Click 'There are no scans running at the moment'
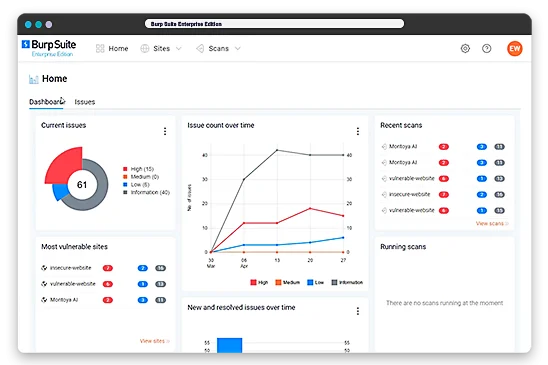Screen dimensions: 548x365 tap(445, 303)
